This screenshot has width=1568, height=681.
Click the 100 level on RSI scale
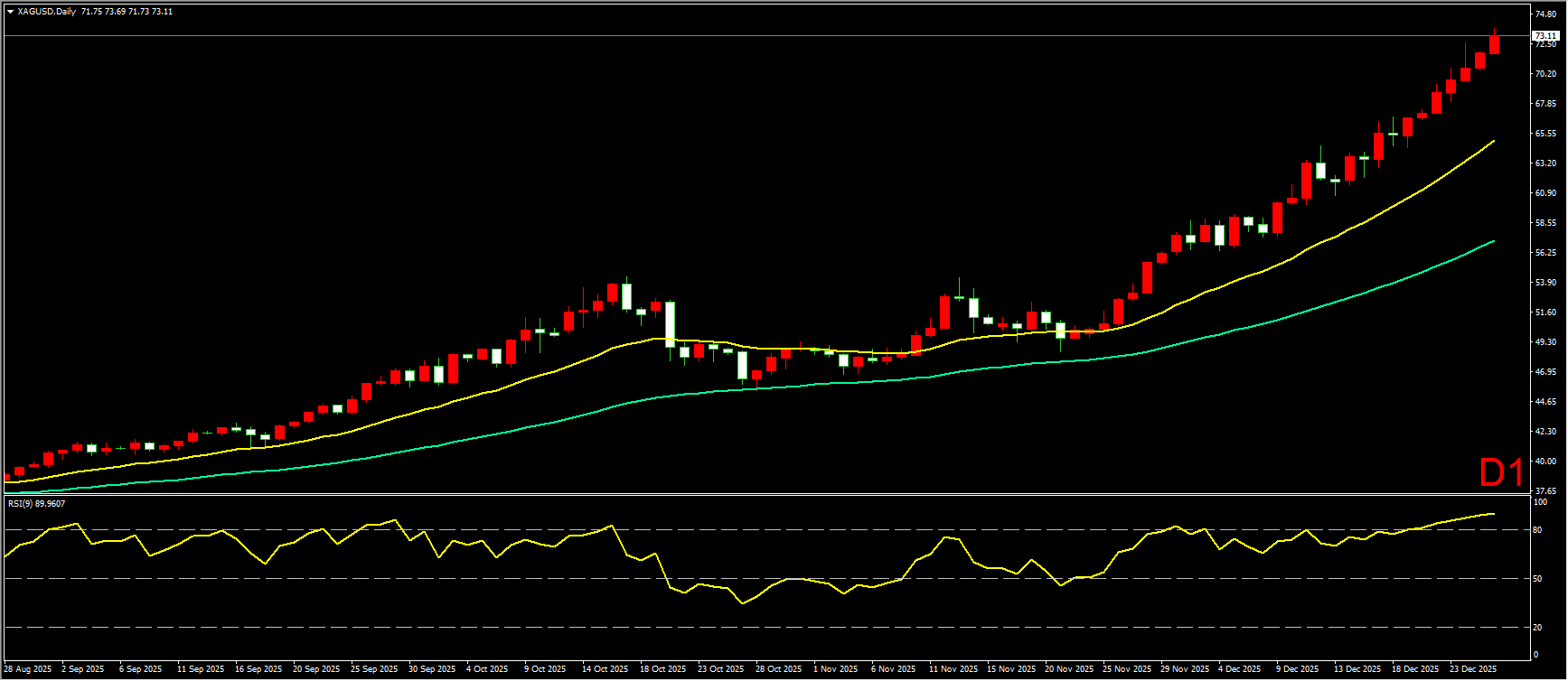pos(1540,502)
